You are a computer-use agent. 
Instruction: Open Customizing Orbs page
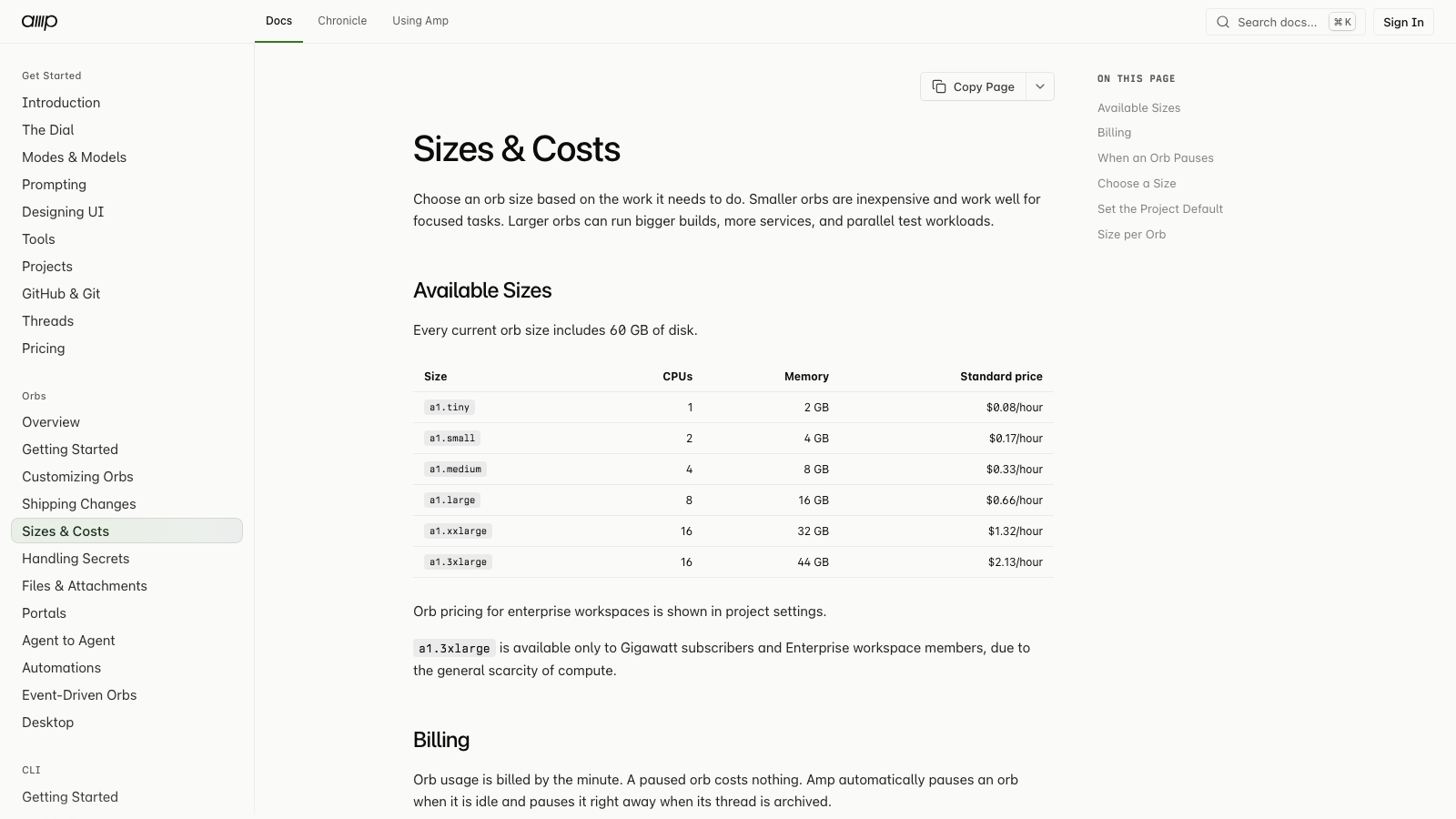point(77,477)
